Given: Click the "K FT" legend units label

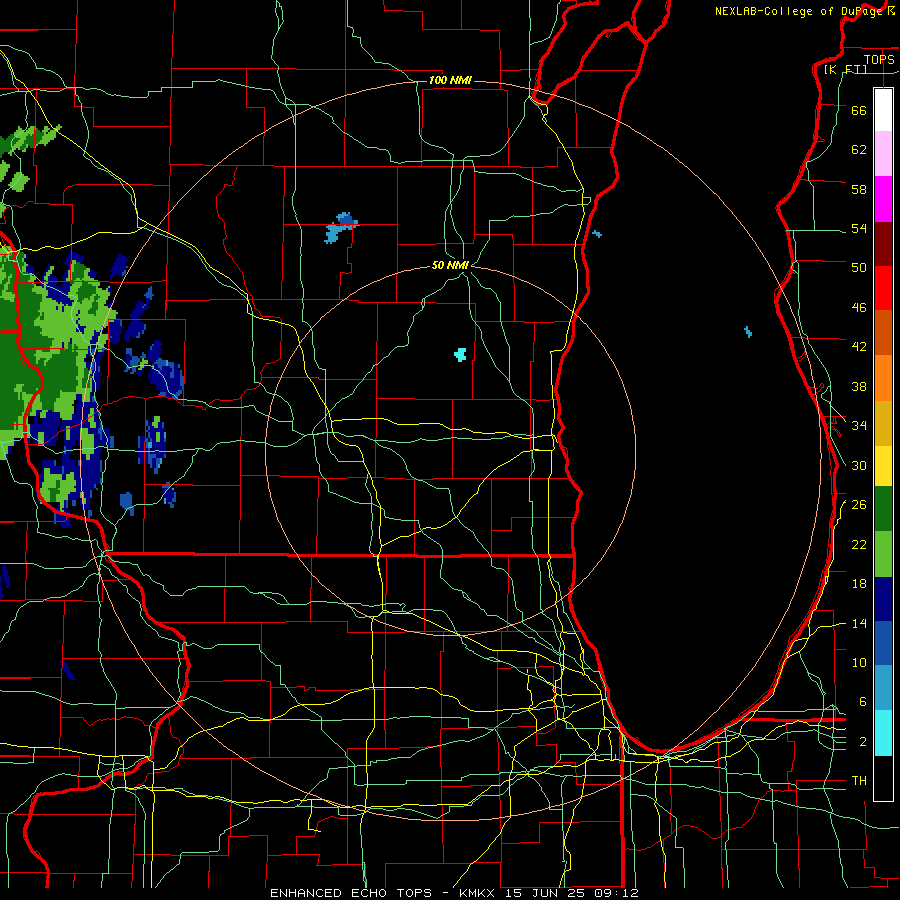Looking at the screenshot, I should click(x=845, y=70).
